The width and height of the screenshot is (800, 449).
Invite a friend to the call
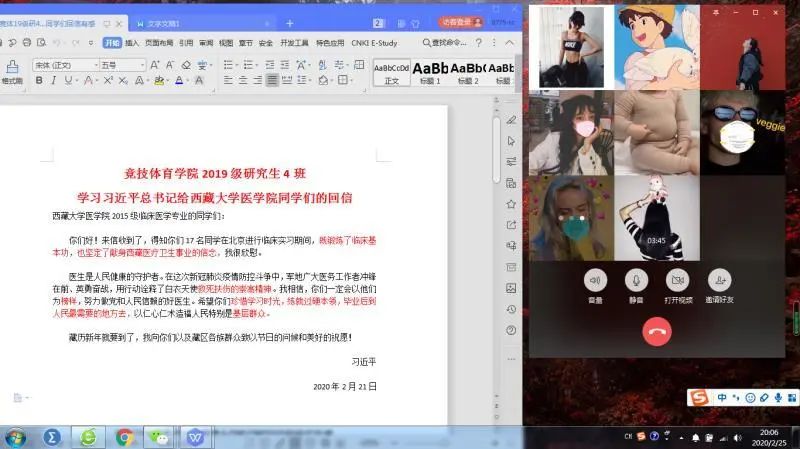coord(718,280)
